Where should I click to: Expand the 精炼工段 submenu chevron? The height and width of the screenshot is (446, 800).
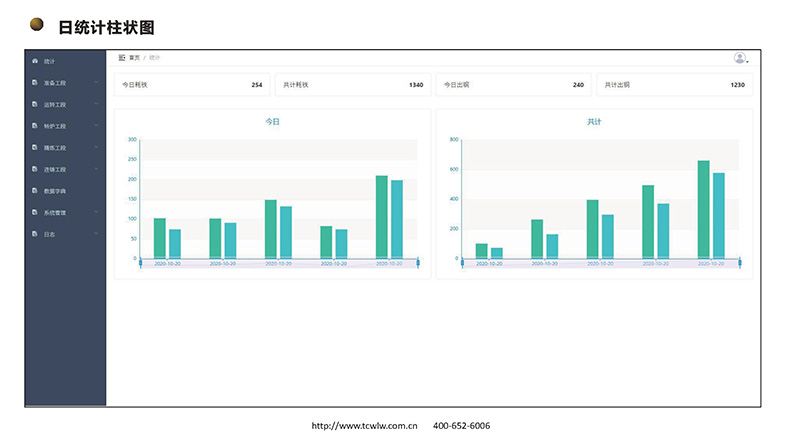[x=96, y=147]
